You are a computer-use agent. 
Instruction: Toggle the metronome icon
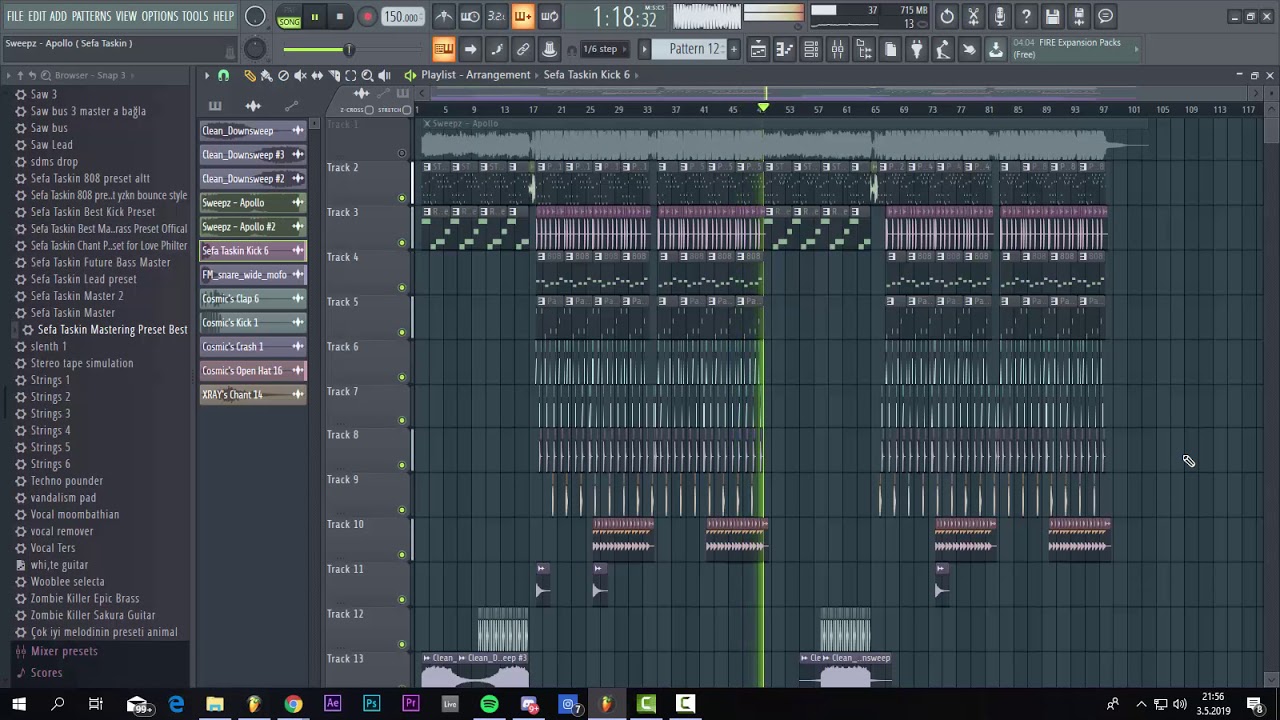pyautogui.click(x=444, y=16)
